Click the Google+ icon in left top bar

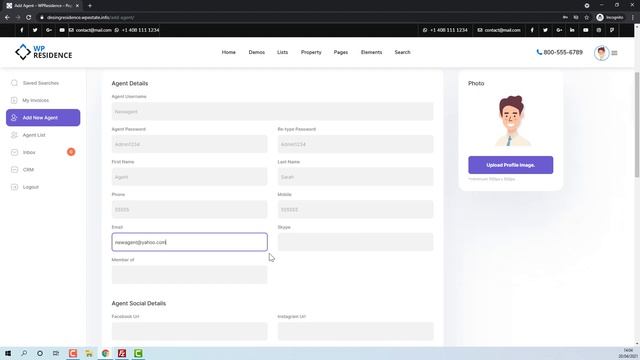[49, 30]
